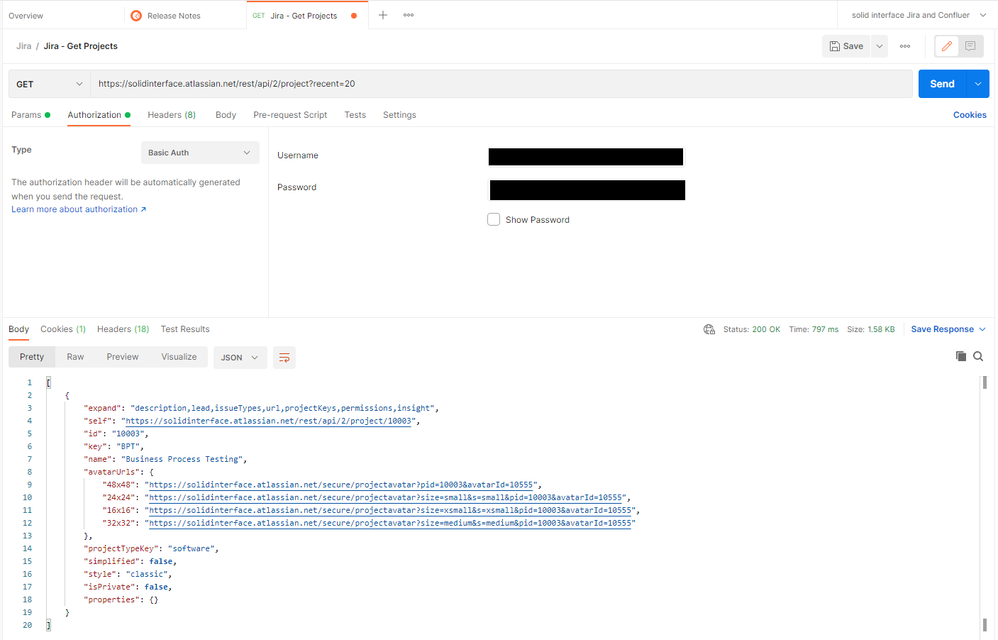998x640 pixels.
Task: Open a new request tab with the plus icon
Action: [x=382, y=15]
